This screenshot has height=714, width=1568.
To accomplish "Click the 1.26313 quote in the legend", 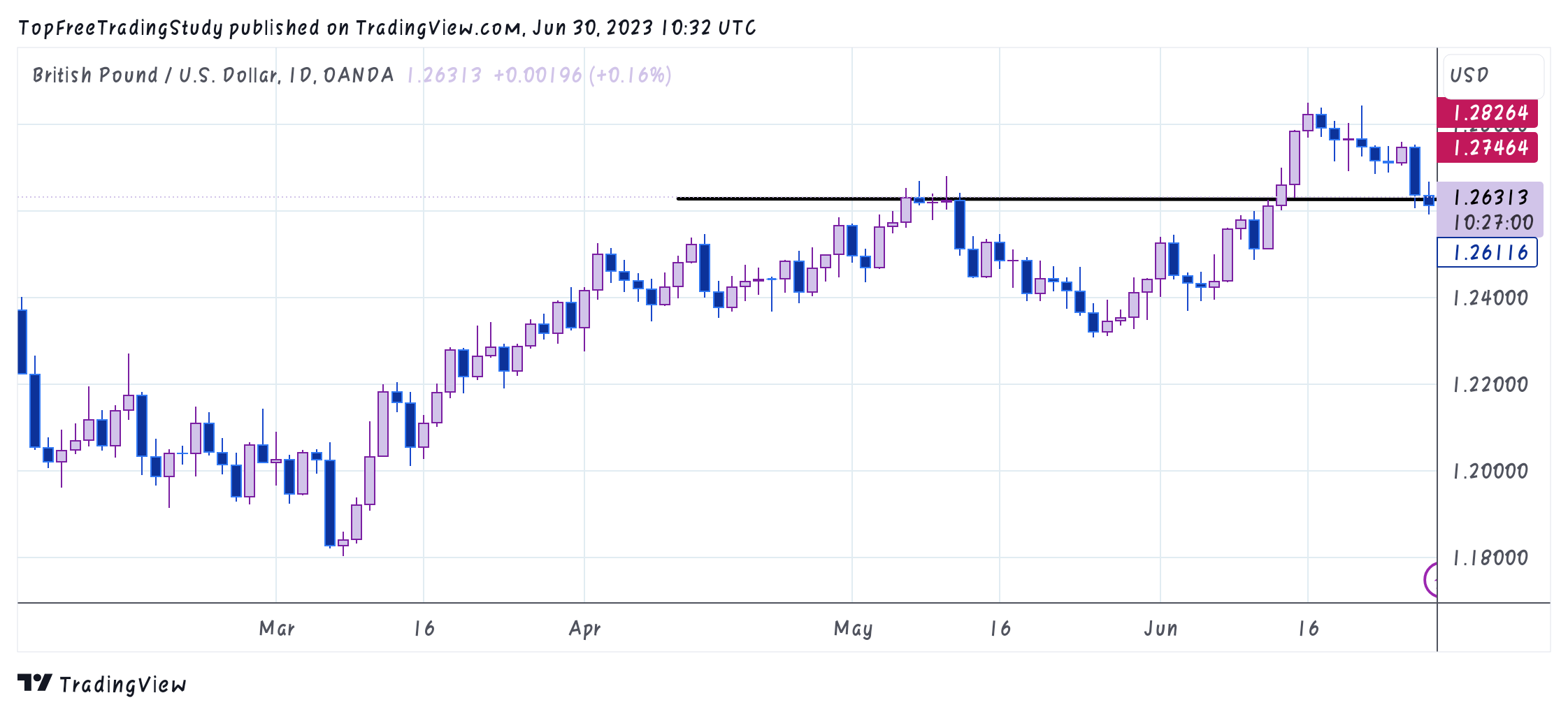I will pos(445,75).
